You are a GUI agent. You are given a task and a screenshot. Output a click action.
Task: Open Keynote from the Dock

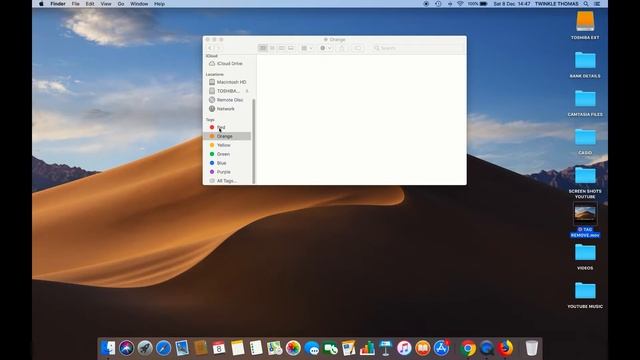click(x=386, y=348)
